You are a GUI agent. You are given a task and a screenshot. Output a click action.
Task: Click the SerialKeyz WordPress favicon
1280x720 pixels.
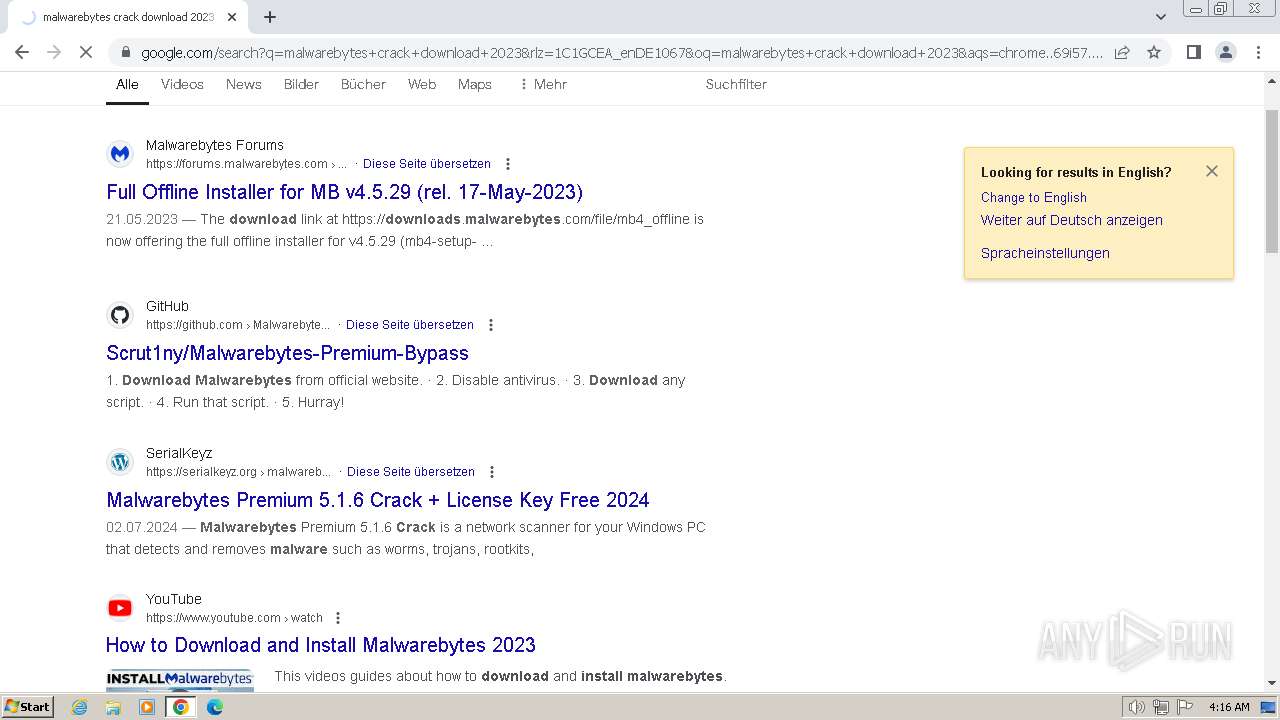coord(120,462)
